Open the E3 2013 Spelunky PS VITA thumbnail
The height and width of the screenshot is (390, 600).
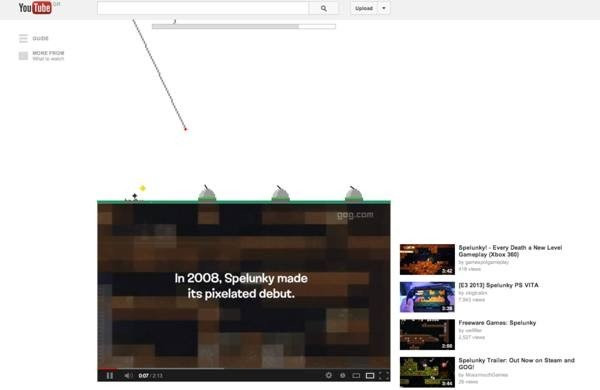pos(427,297)
